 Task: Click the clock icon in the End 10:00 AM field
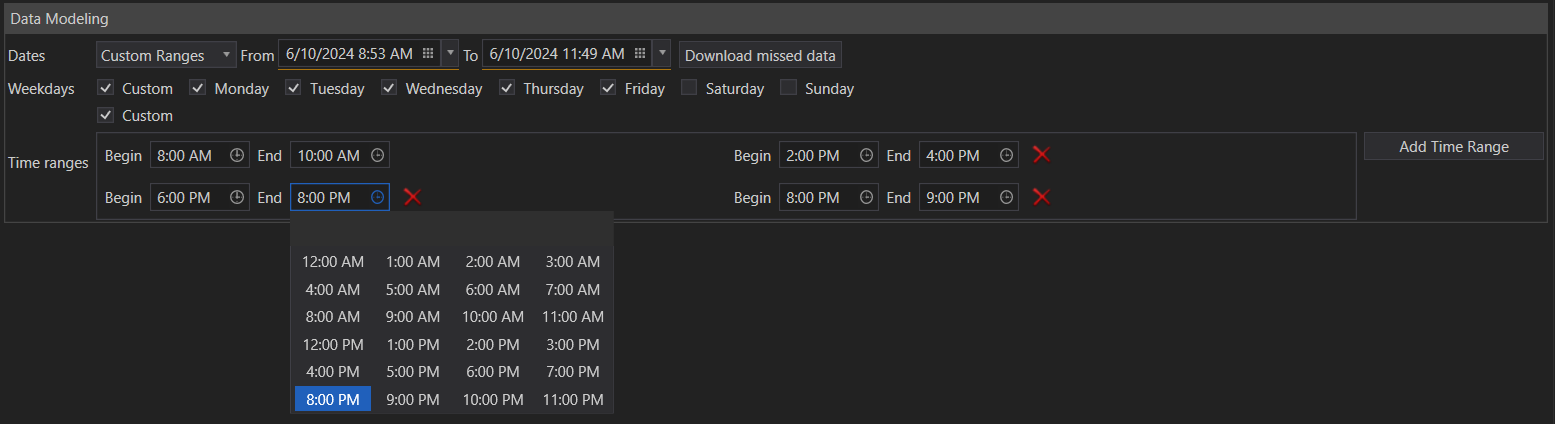click(377, 155)
